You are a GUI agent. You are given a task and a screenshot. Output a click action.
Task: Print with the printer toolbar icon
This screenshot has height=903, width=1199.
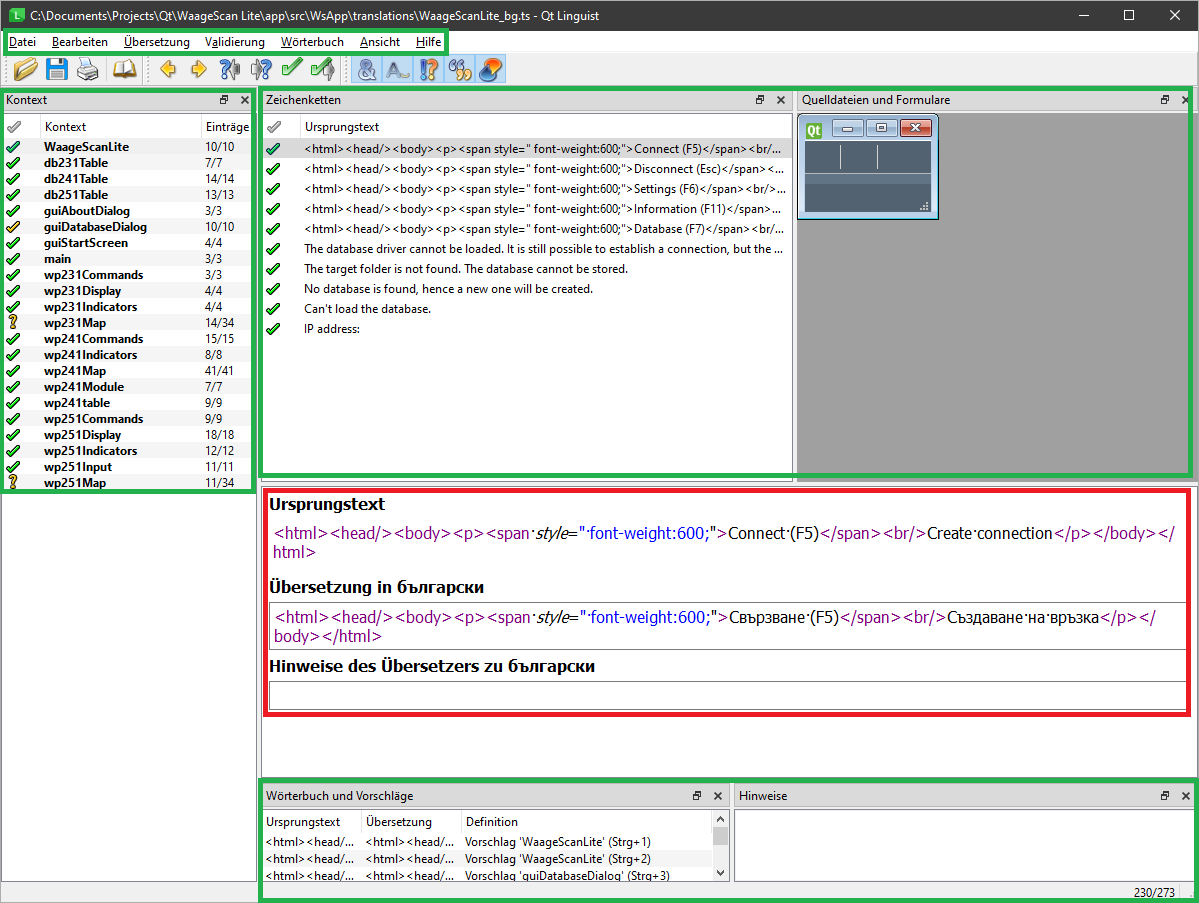tap(88, 70)
